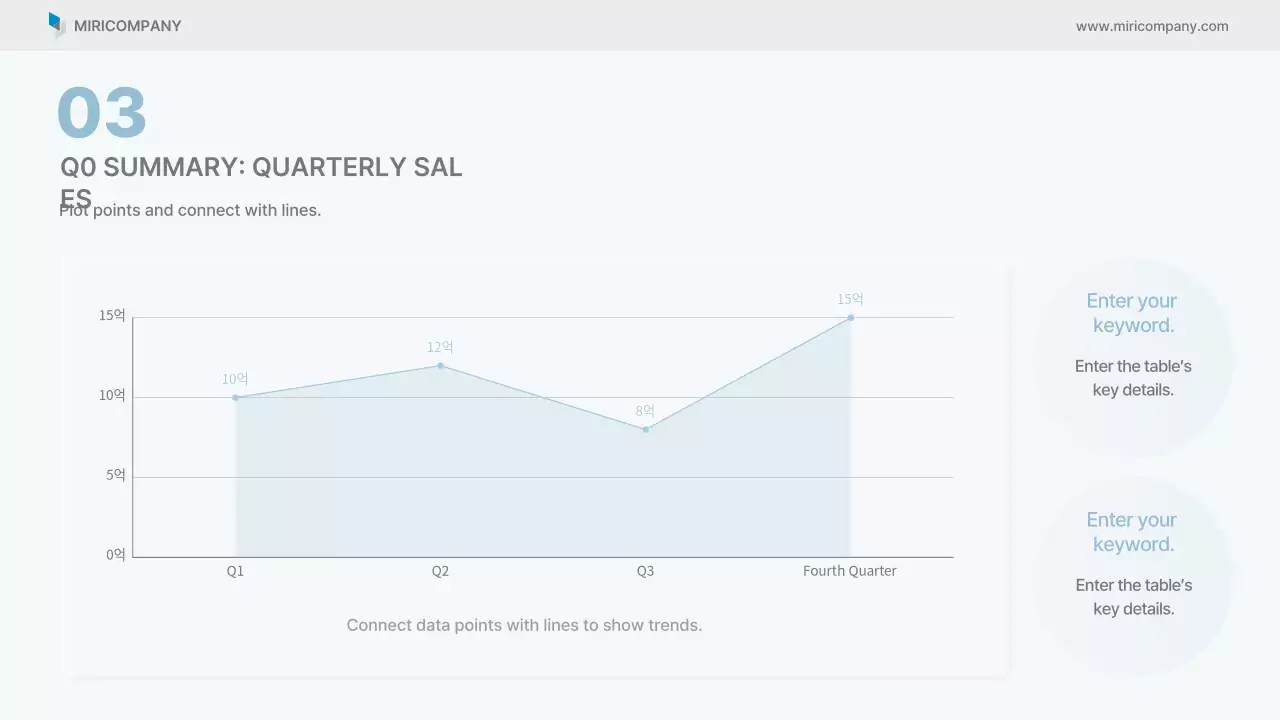This screenshot has width=1280, height=720.
Task: Select the large "03" slide number
Action: [102, 112]
